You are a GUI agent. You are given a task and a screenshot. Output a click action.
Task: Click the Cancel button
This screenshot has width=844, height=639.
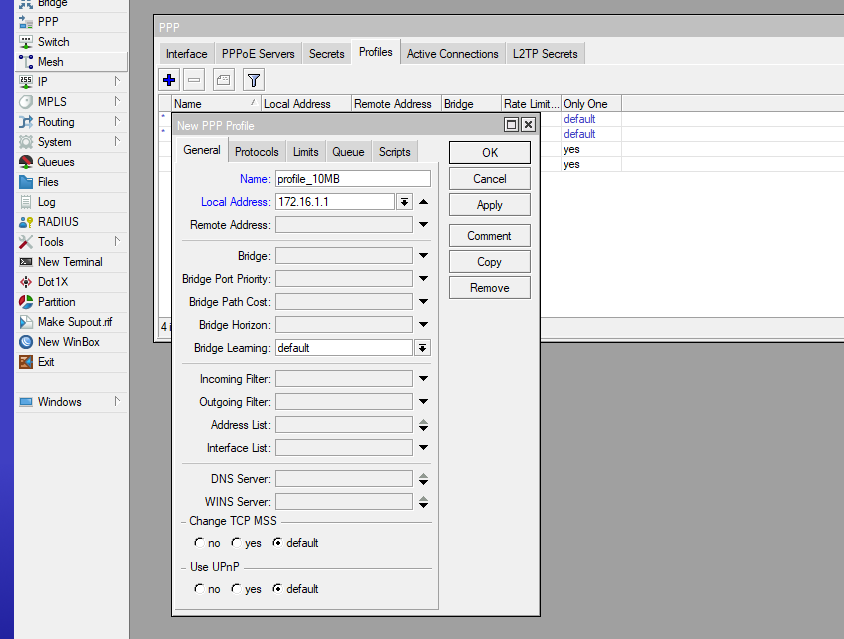[x=490, y=179]
